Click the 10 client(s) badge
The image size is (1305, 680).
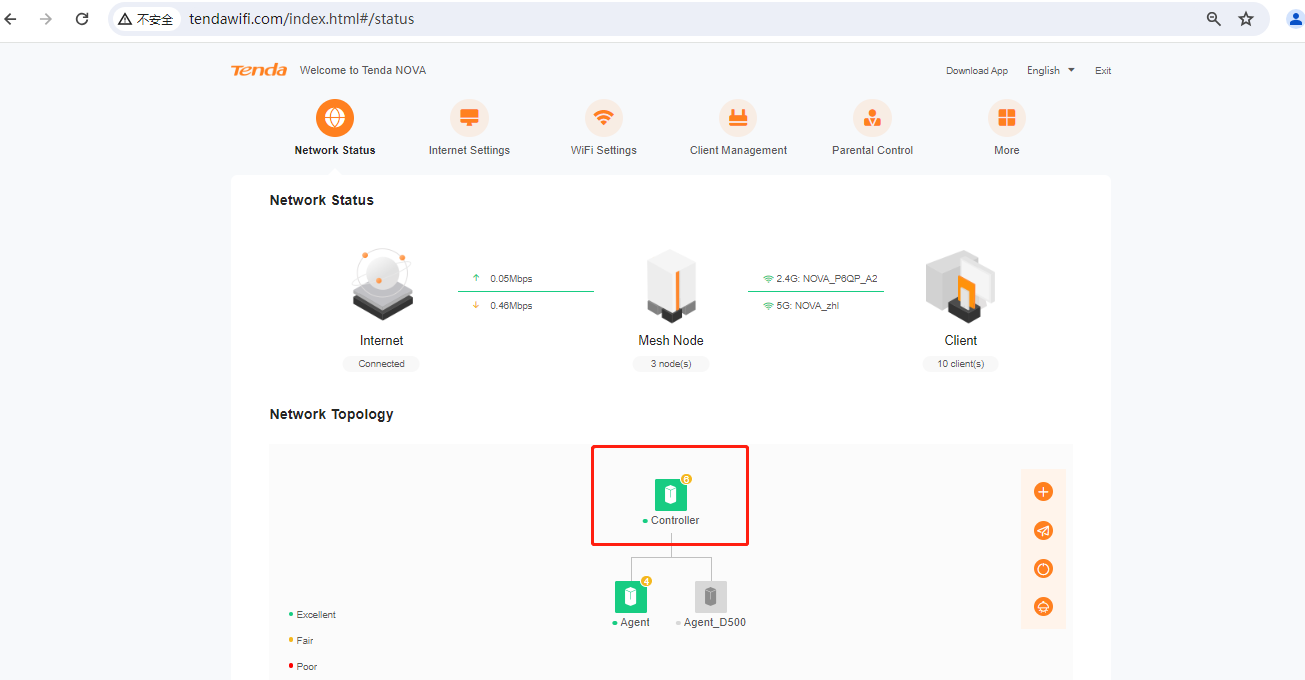click(960, 364)
